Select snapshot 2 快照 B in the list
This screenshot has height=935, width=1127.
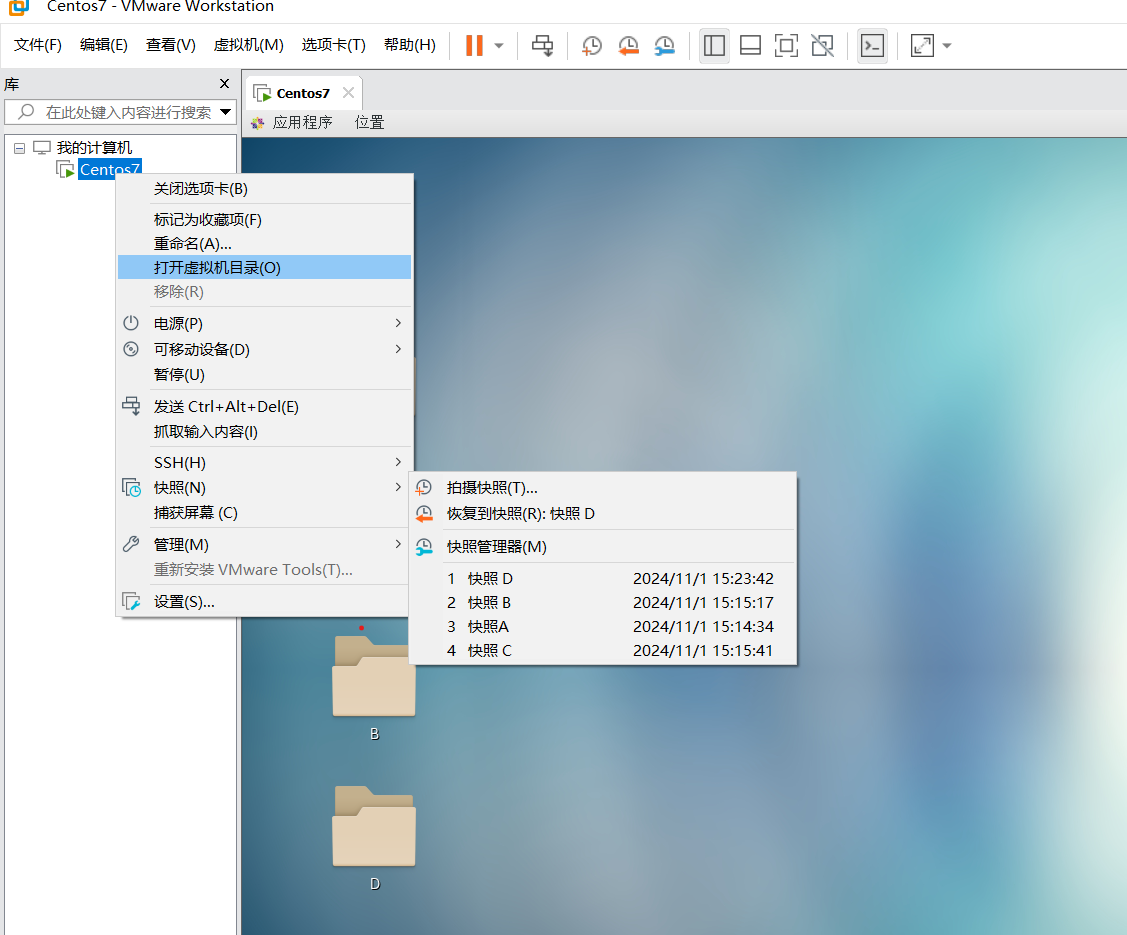[x=603, y=602]
